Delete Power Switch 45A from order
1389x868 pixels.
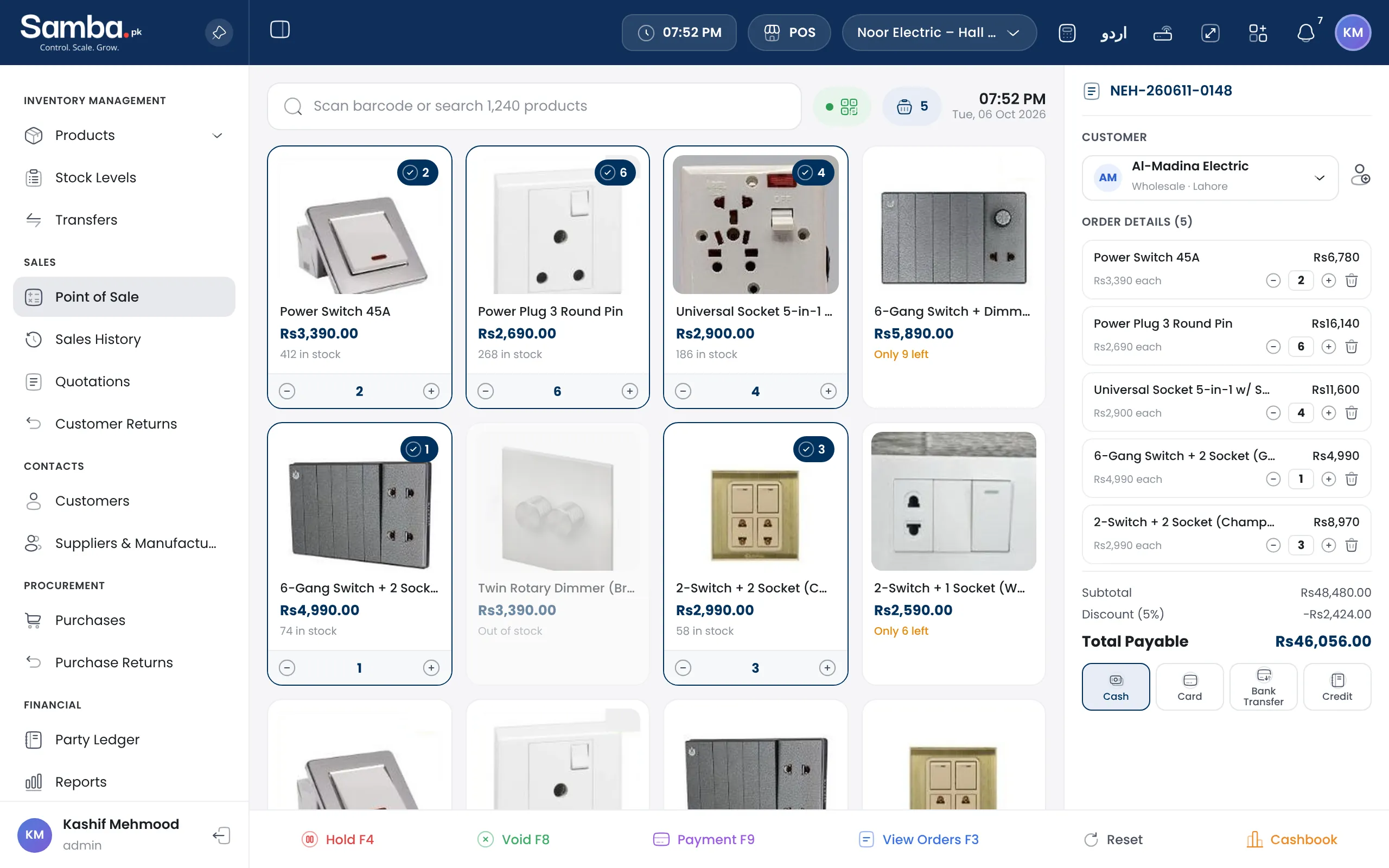pos(1352,280)
